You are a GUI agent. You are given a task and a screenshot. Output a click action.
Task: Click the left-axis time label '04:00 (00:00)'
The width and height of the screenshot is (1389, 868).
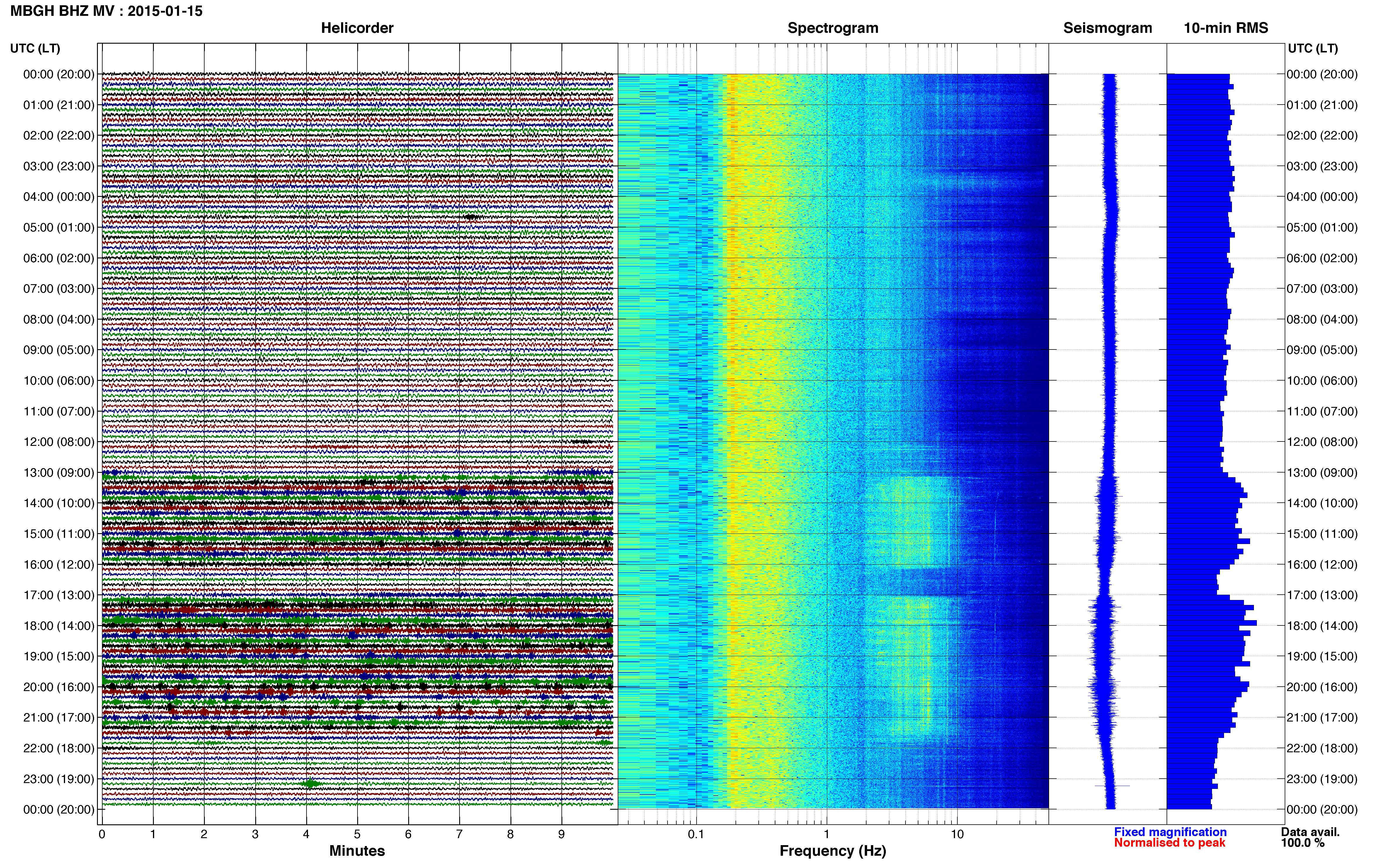59,197
